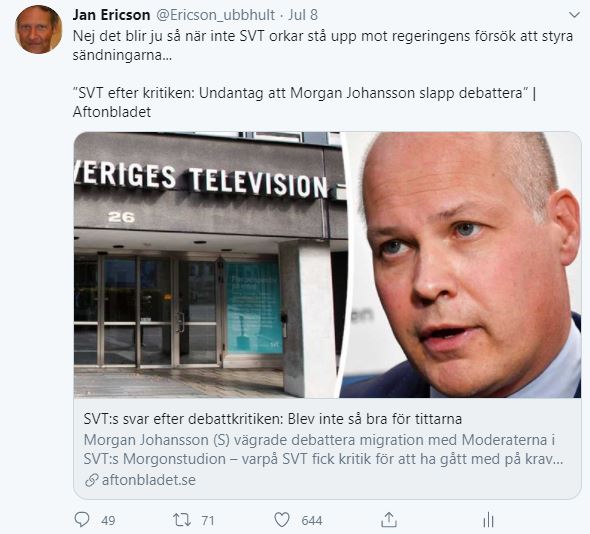
Task: Click the tweet text mentioning SVT
Action: pos(323,46)
